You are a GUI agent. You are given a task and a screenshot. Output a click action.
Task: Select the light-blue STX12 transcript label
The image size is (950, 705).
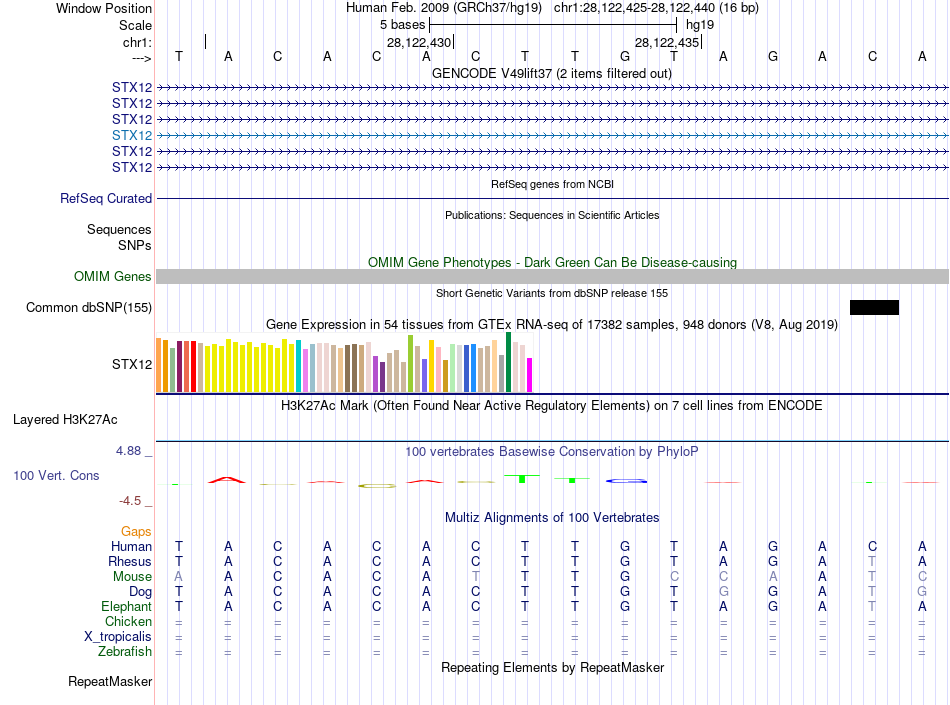click(x=132, y=135)
